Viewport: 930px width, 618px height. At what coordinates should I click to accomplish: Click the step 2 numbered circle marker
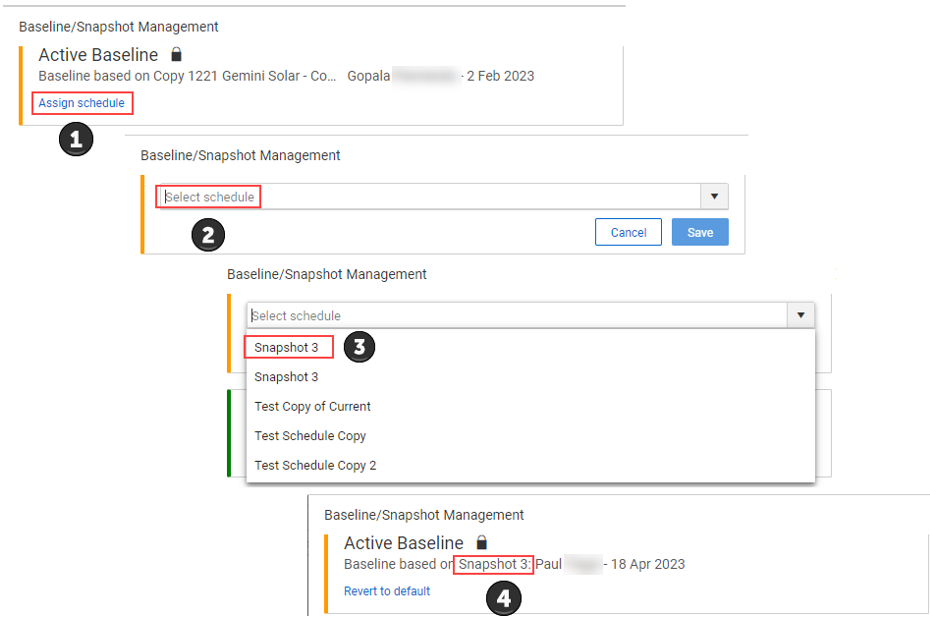click(208, 234)
